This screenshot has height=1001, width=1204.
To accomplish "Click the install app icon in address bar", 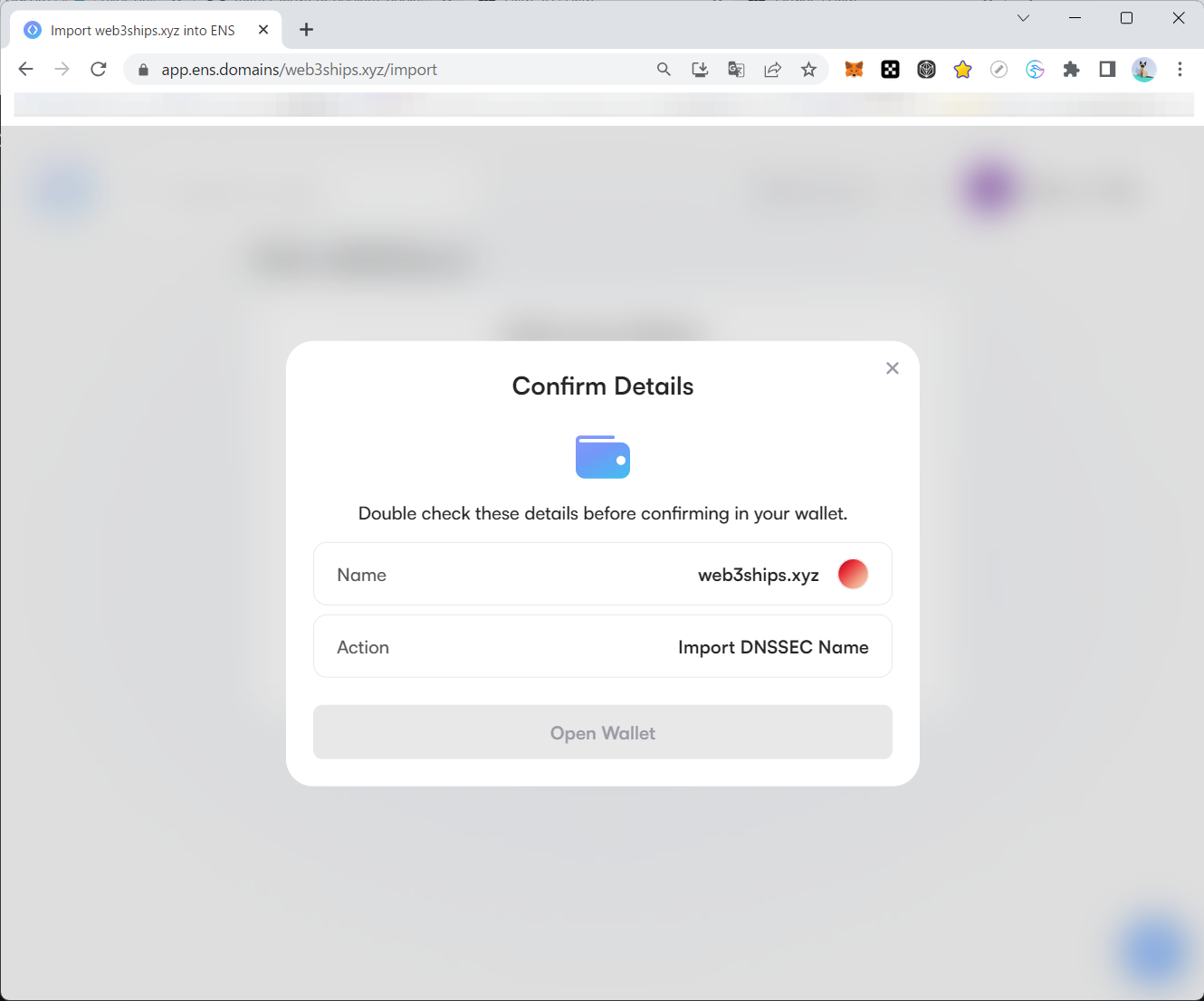I will [700, 70].
